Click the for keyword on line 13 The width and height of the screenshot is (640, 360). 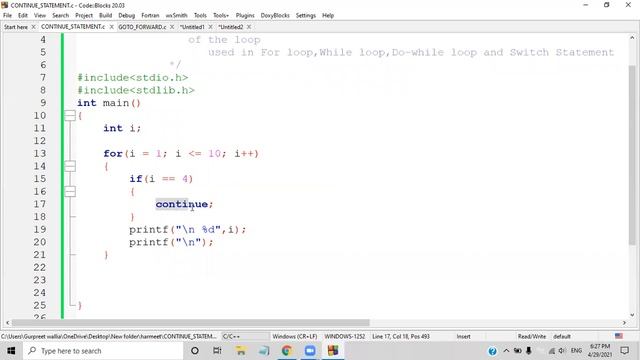point(113,153)
